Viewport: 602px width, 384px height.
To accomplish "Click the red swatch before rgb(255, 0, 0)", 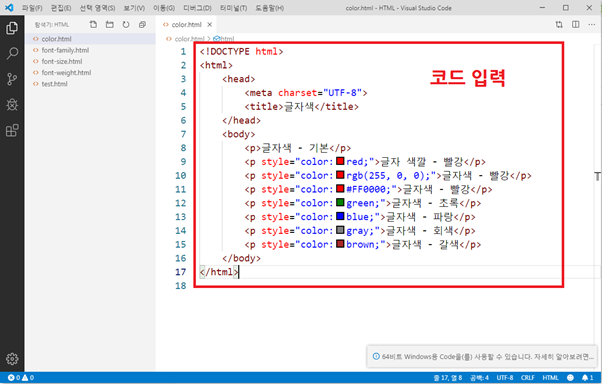I will coord(340,175).
